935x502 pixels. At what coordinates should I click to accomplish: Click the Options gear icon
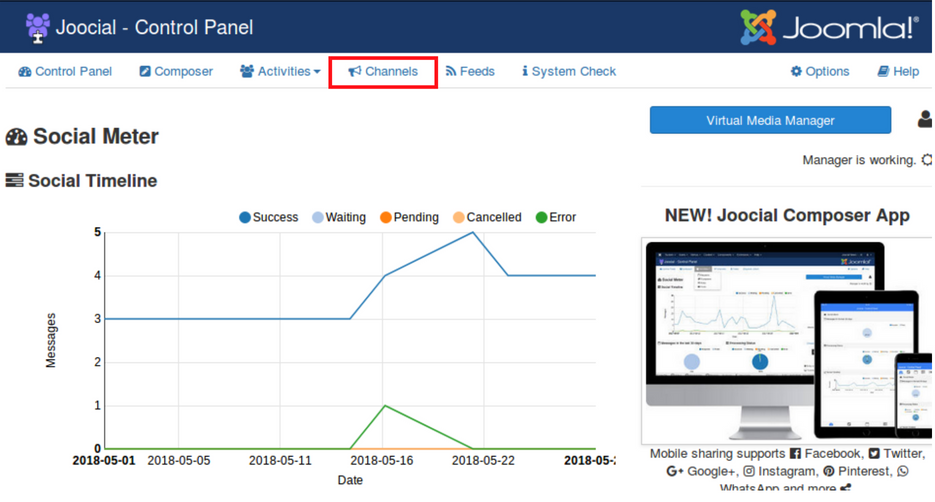pyautogui.click(x=796, y=72)
